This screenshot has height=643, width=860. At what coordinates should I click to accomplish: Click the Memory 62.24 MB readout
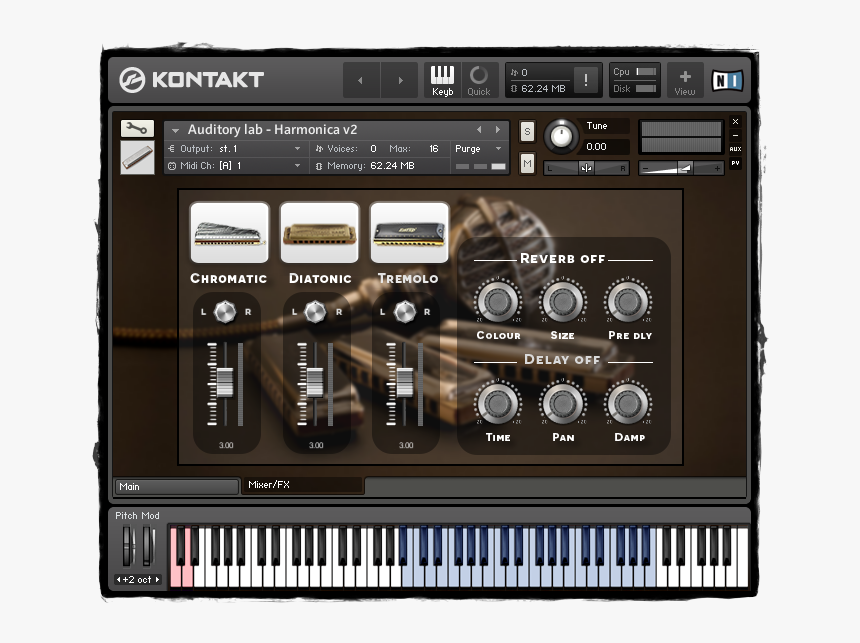point(392,166)
